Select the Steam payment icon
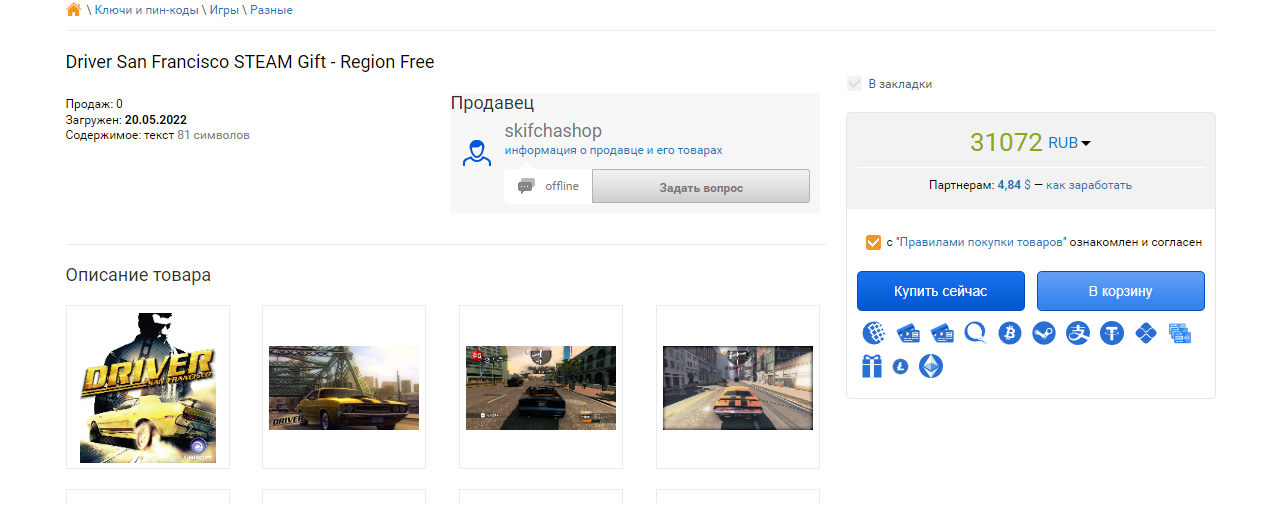This screenshot has height=505, width=1279. point(1044,333)
